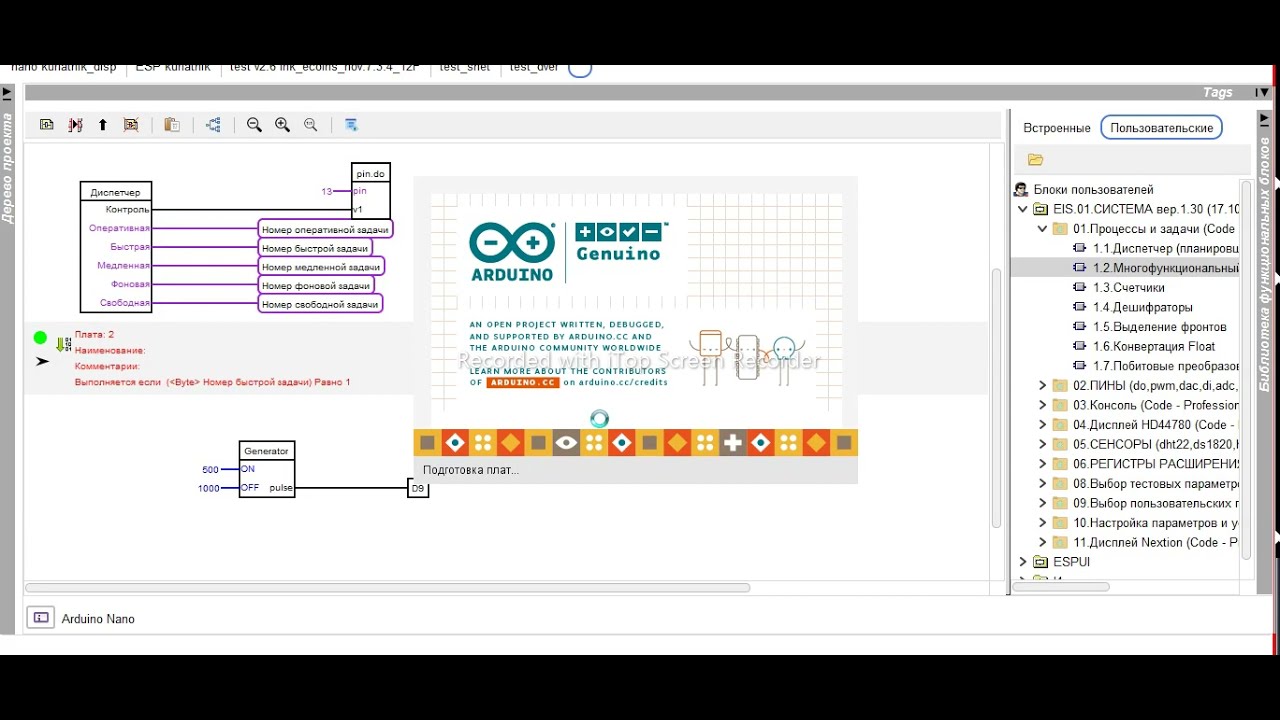This screenshot has height=720, width=1280.
Task: Switch to the Встроенные blocks tab
Action: [x=1056, y=128]
